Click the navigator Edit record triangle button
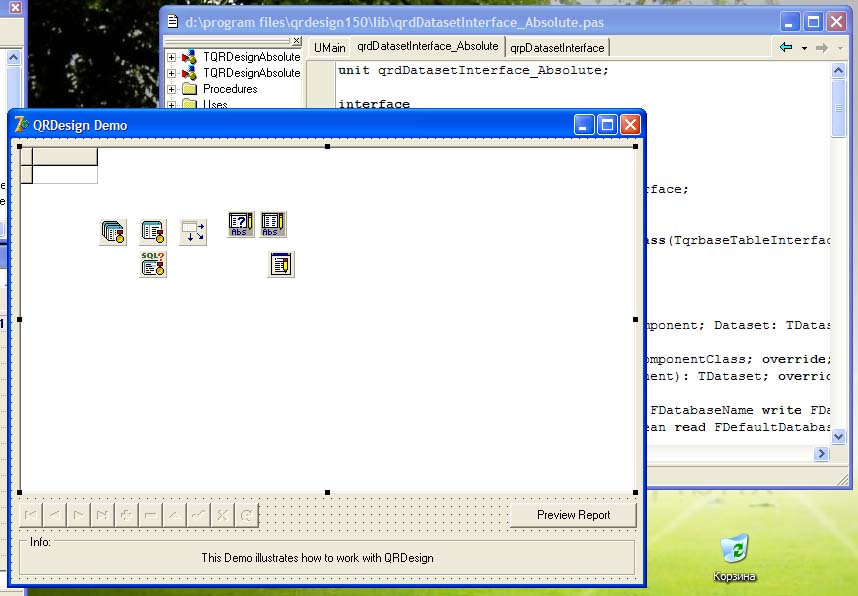 point(175,515)
